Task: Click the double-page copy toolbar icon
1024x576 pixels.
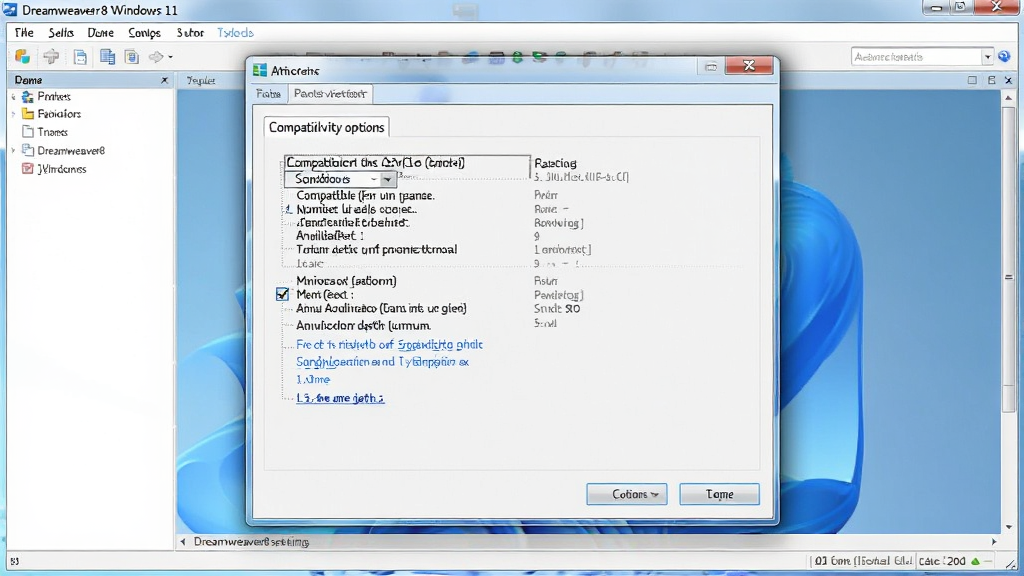Action: click(107, 57)
